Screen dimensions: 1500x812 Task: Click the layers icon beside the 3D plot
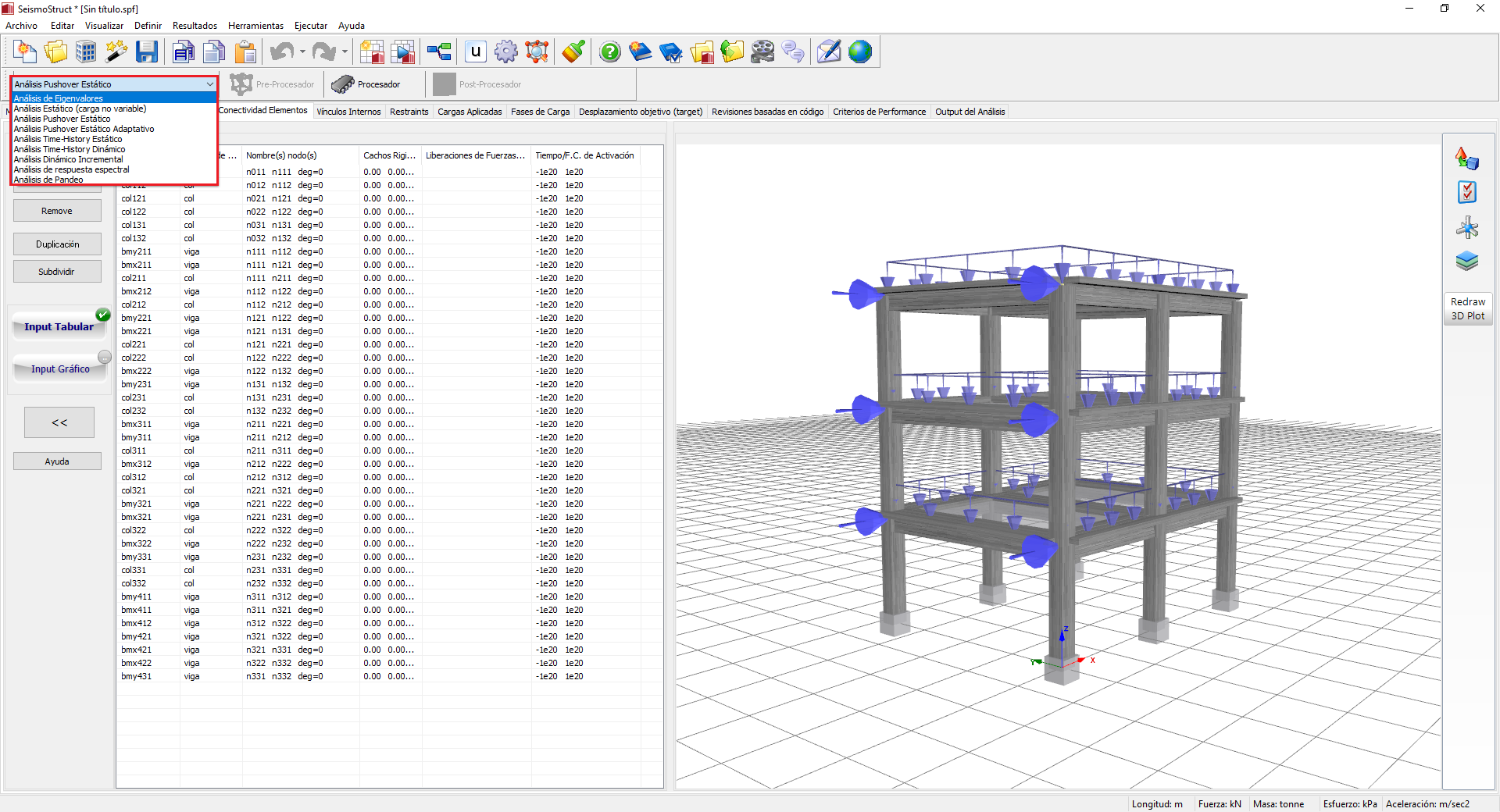click(1466, 261)
